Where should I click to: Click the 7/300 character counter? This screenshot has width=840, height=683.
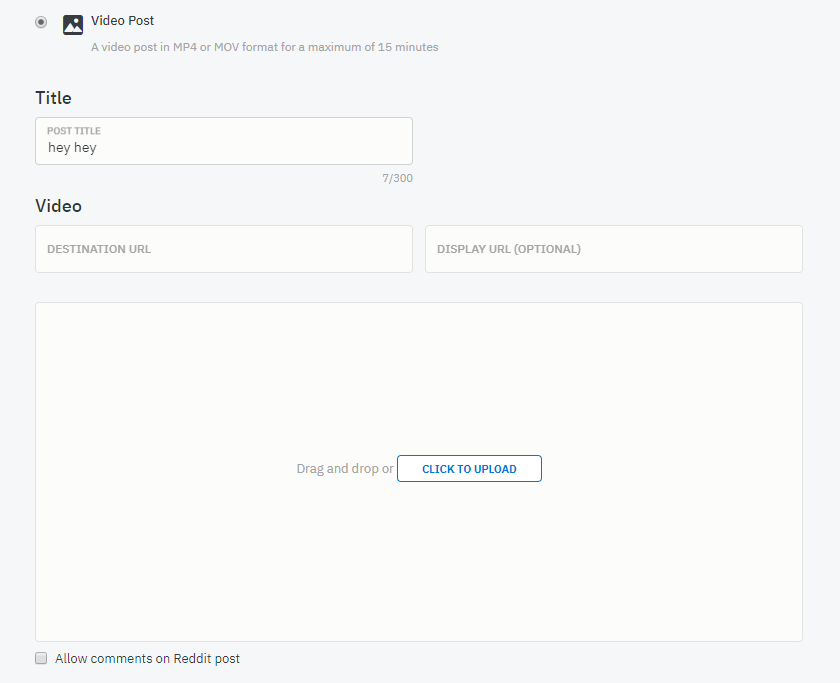398,178
